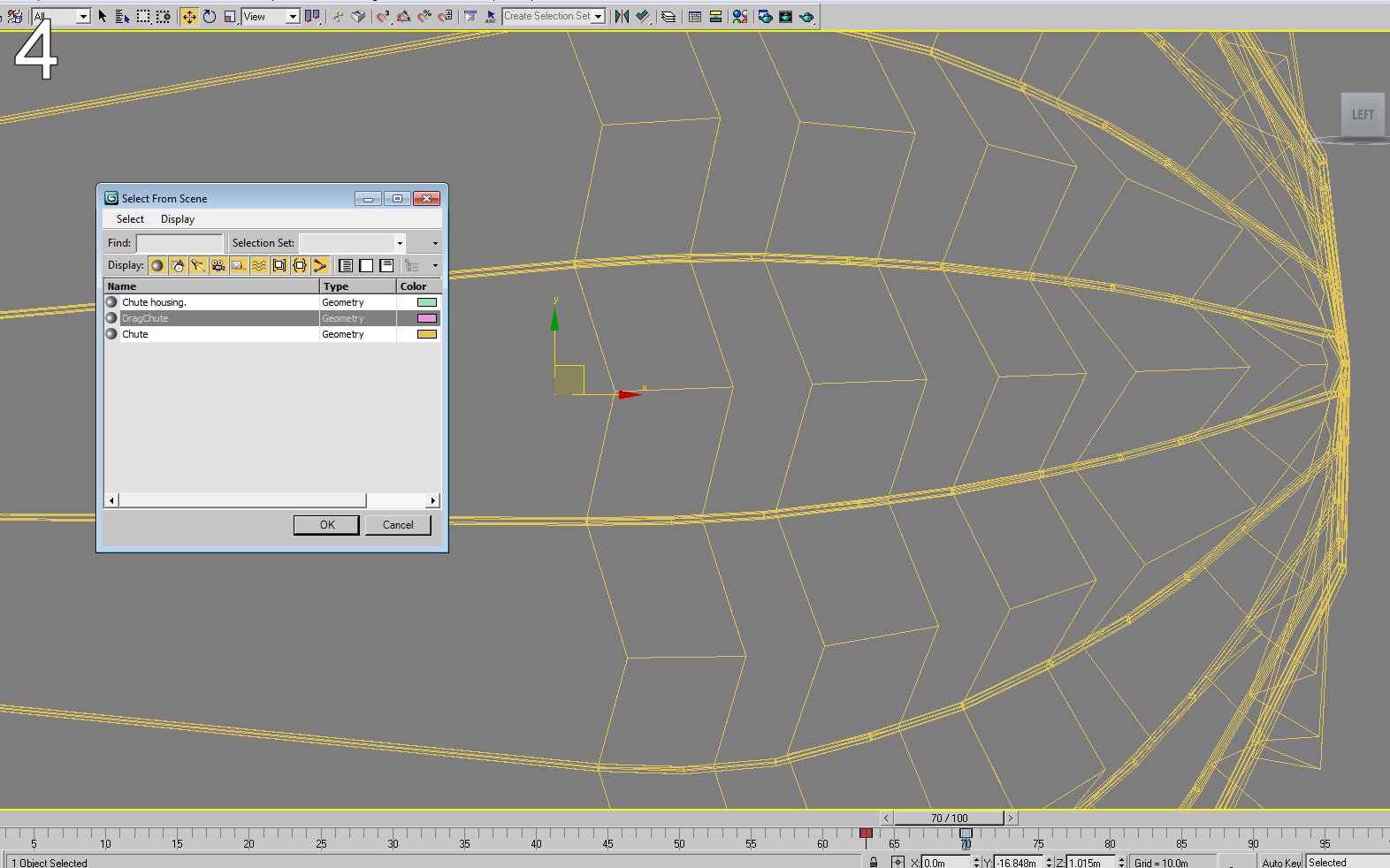Open the Select menu in dialog

point(130,219)
